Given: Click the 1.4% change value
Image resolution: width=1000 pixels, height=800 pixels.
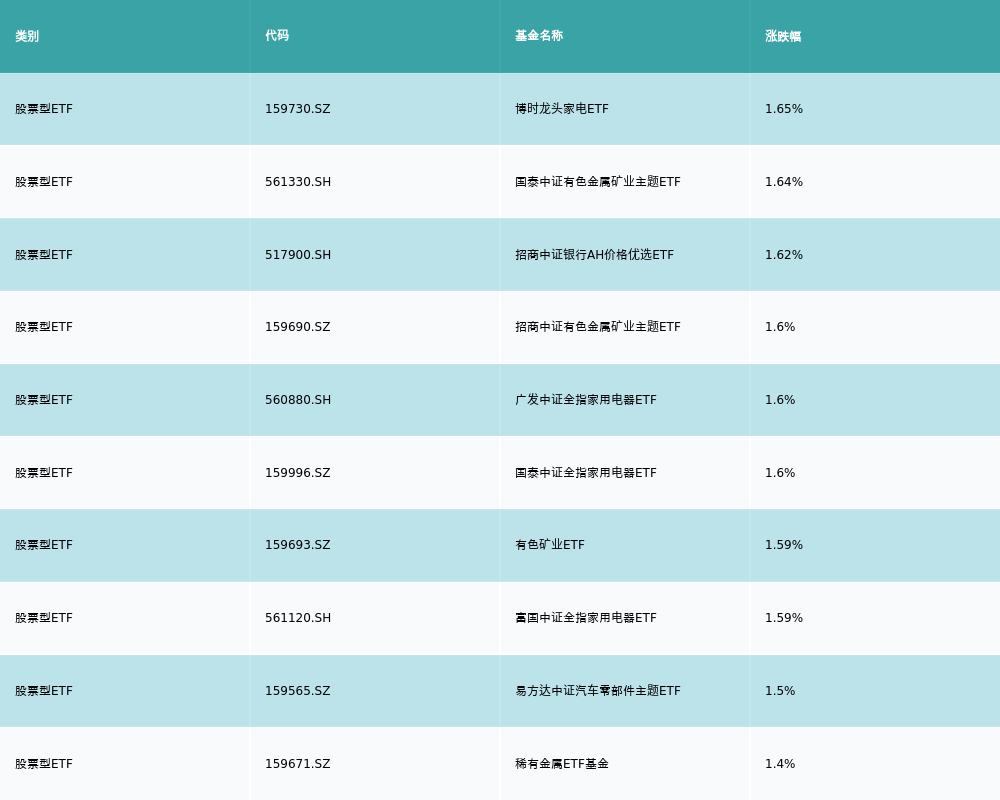Looking at the screenshot, I should point(780,764).
